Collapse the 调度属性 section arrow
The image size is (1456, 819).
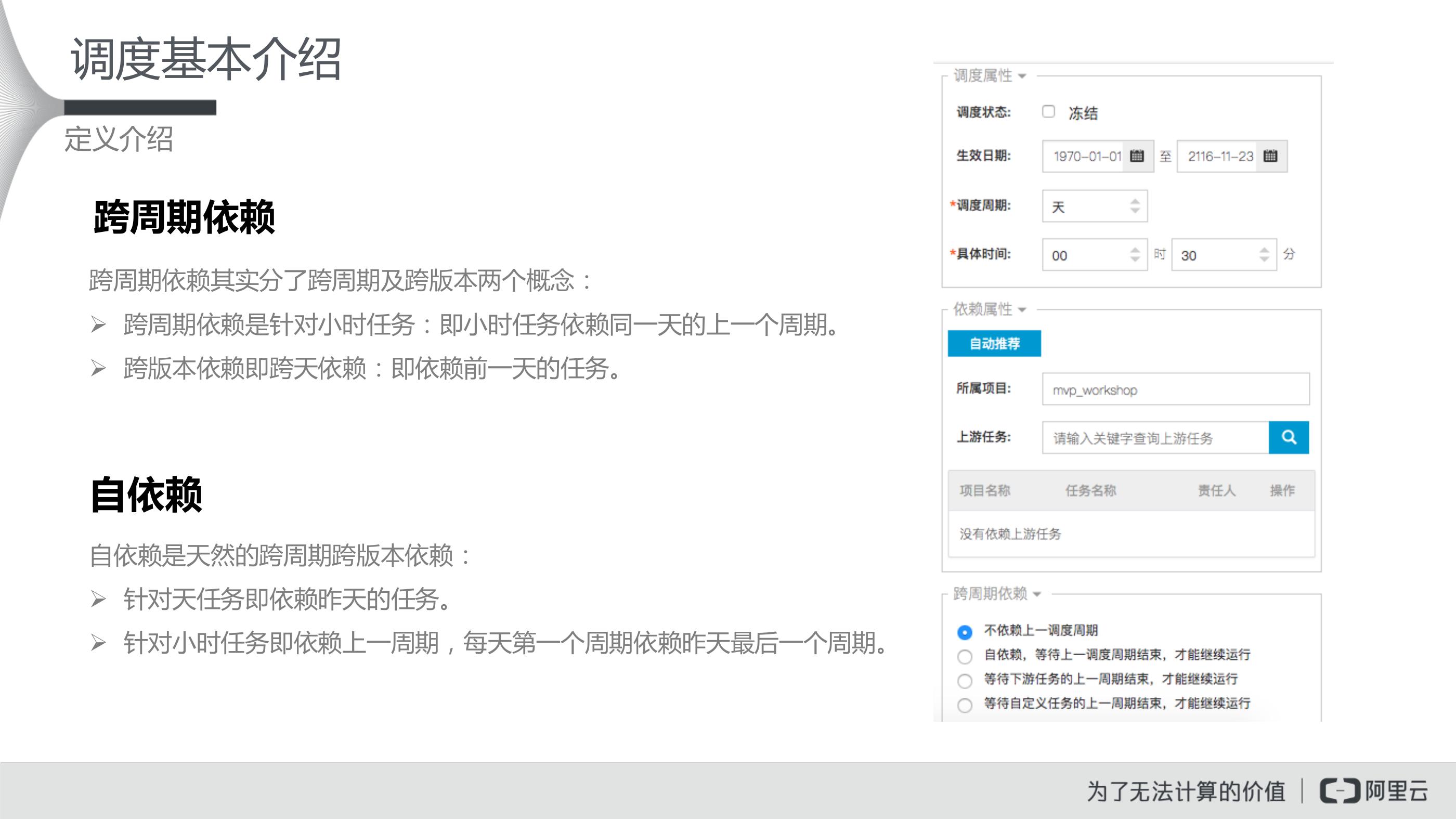pos(1022,76)
